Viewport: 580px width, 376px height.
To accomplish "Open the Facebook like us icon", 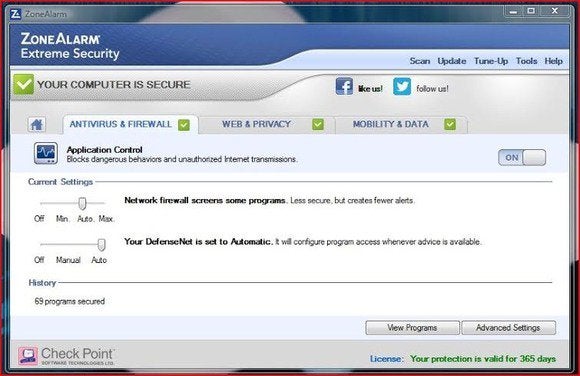I will coord(344,86).
